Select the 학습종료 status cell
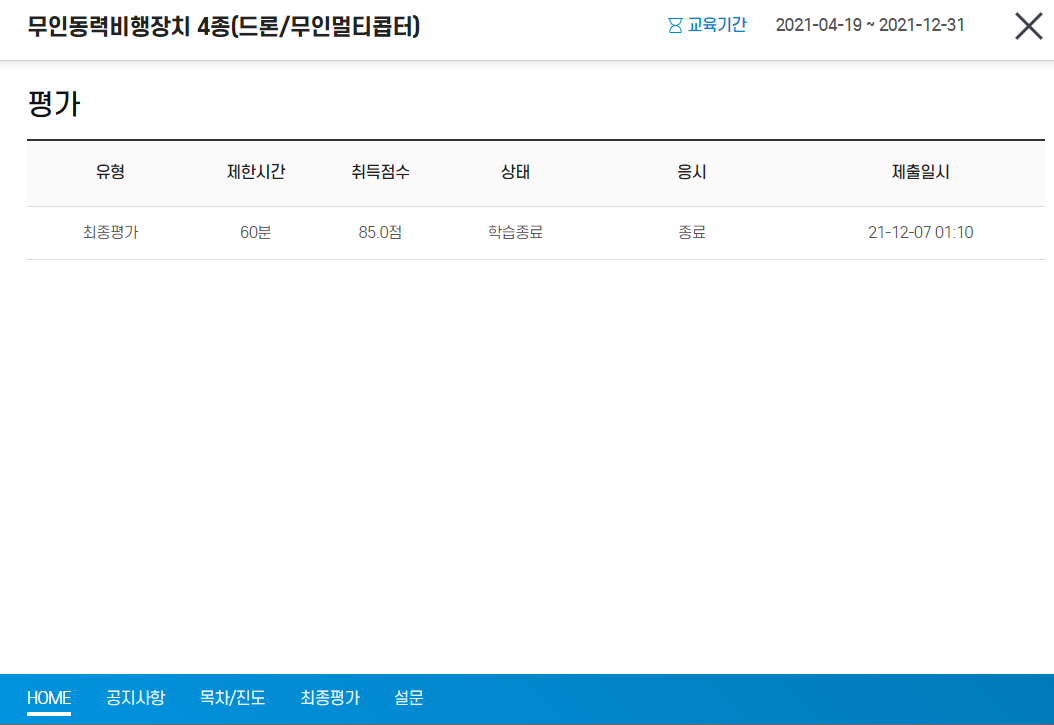1054x725 pixels. pyautogui.click(x=516, y=232)
